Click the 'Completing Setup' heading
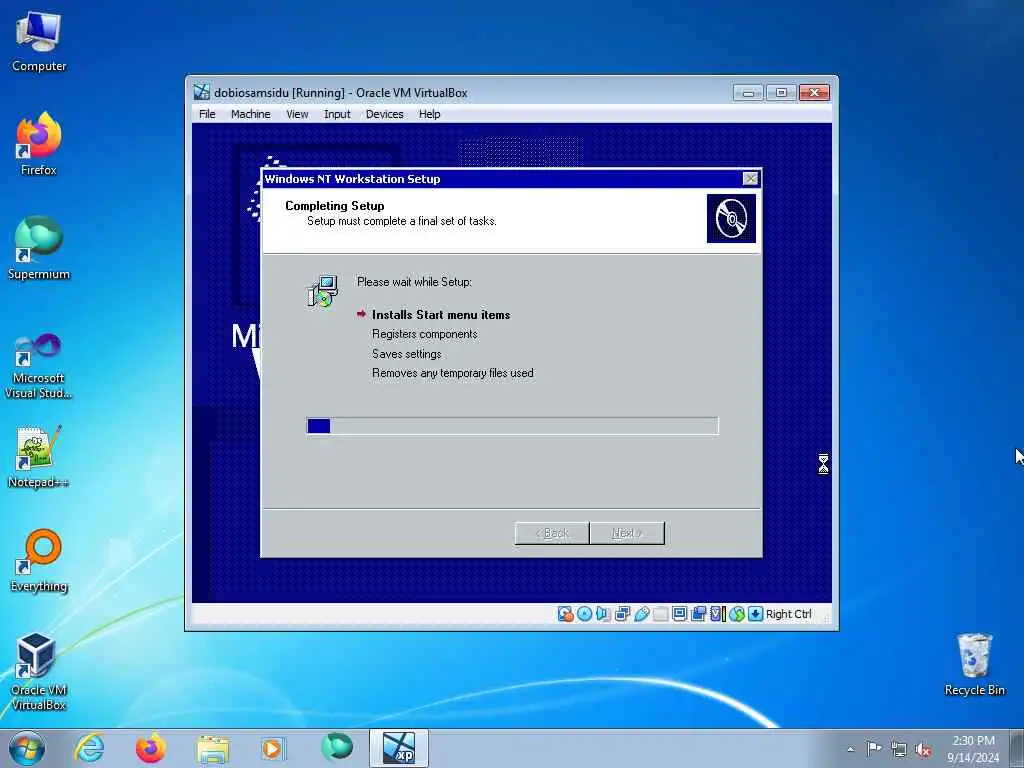 coord(334,206)
